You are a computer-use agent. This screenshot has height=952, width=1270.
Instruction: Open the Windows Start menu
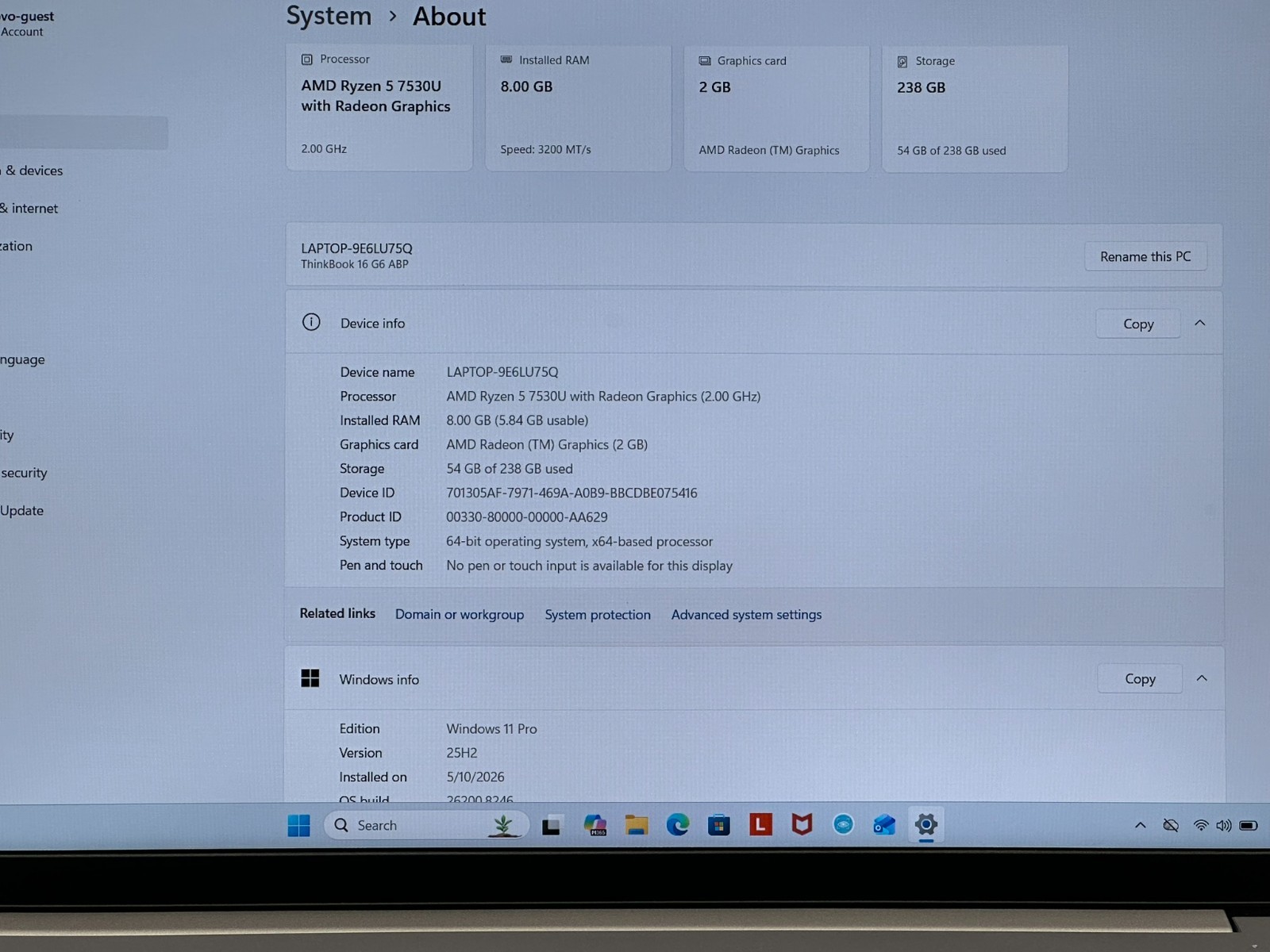pos(298,826)
